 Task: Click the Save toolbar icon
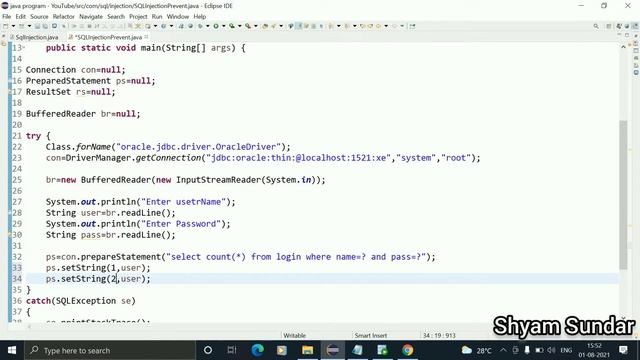tap(37, 26)
